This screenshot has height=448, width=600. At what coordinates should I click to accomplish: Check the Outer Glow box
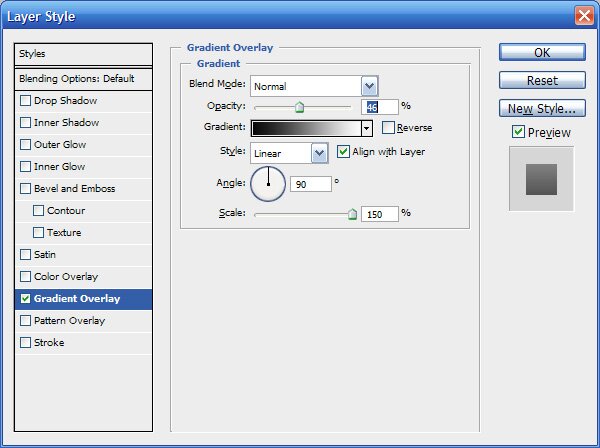click(x=25, y=145)
